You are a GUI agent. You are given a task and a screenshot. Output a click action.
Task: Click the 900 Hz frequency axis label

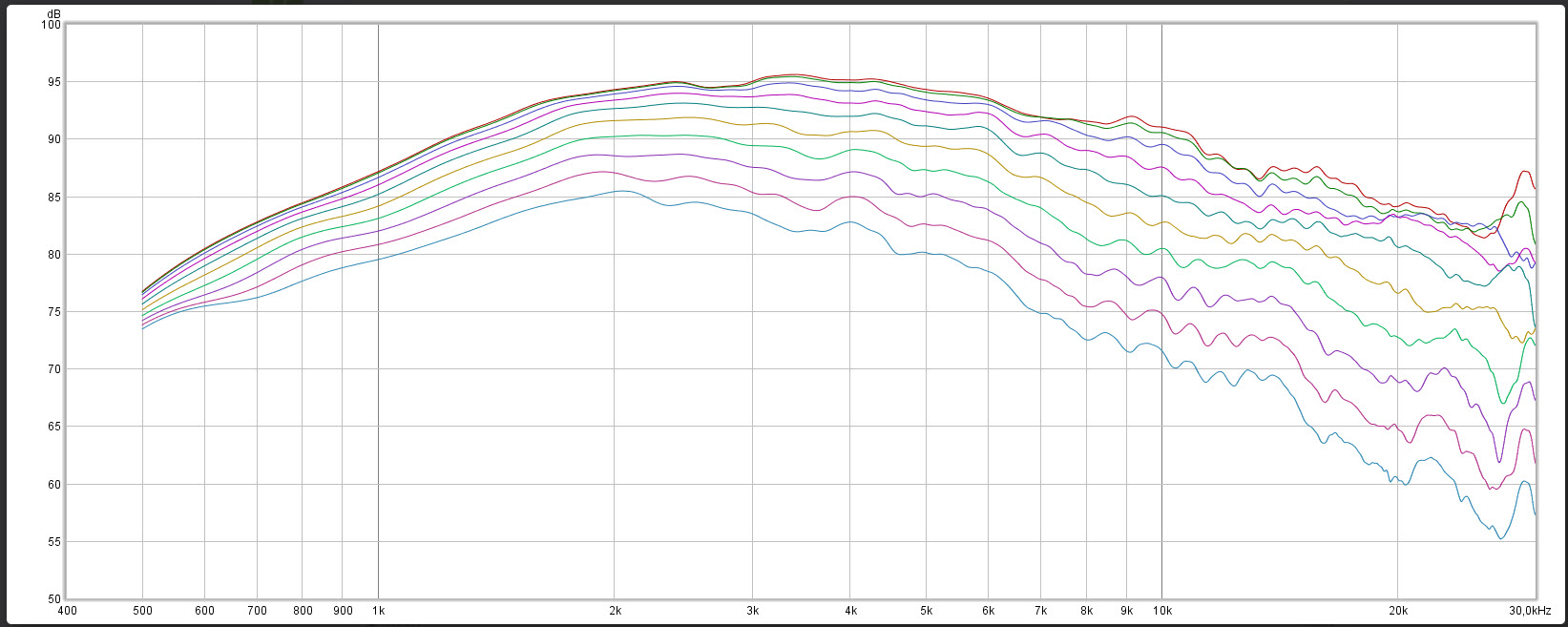click(x=344, y=611)
